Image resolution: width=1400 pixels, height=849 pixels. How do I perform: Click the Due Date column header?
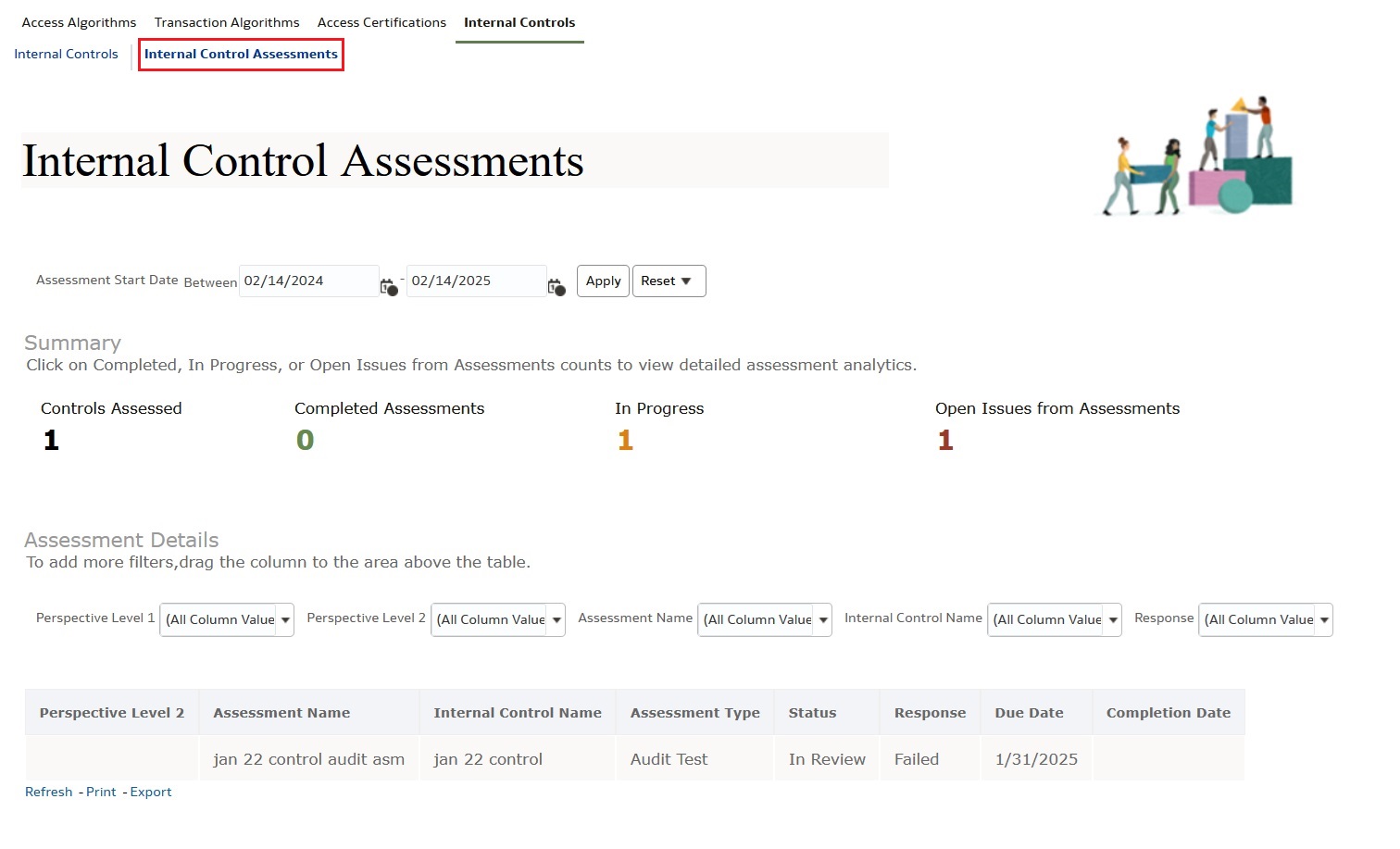[x=1037, y=713]
